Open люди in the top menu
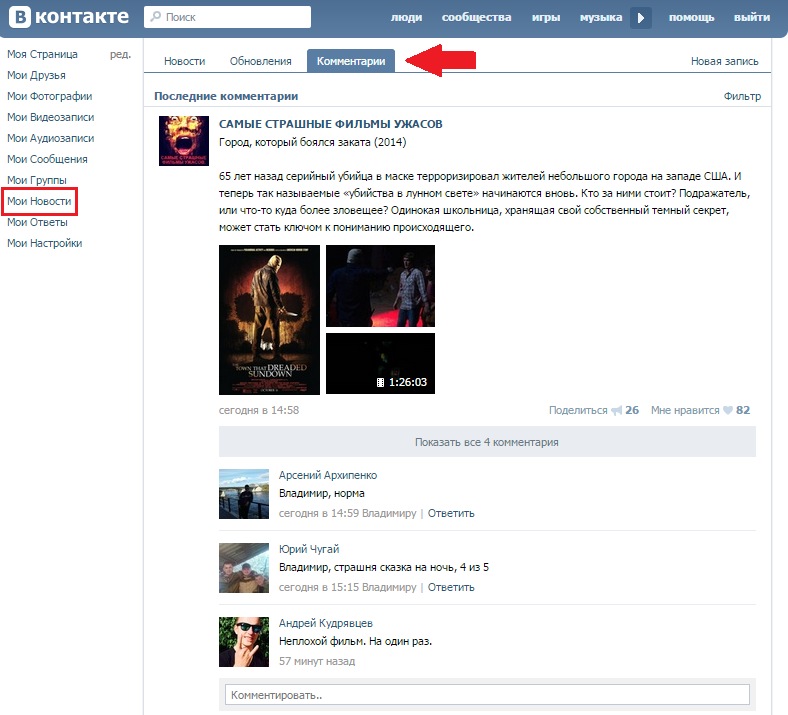Viewport: 788px width, 715px height. click(407, 18)
